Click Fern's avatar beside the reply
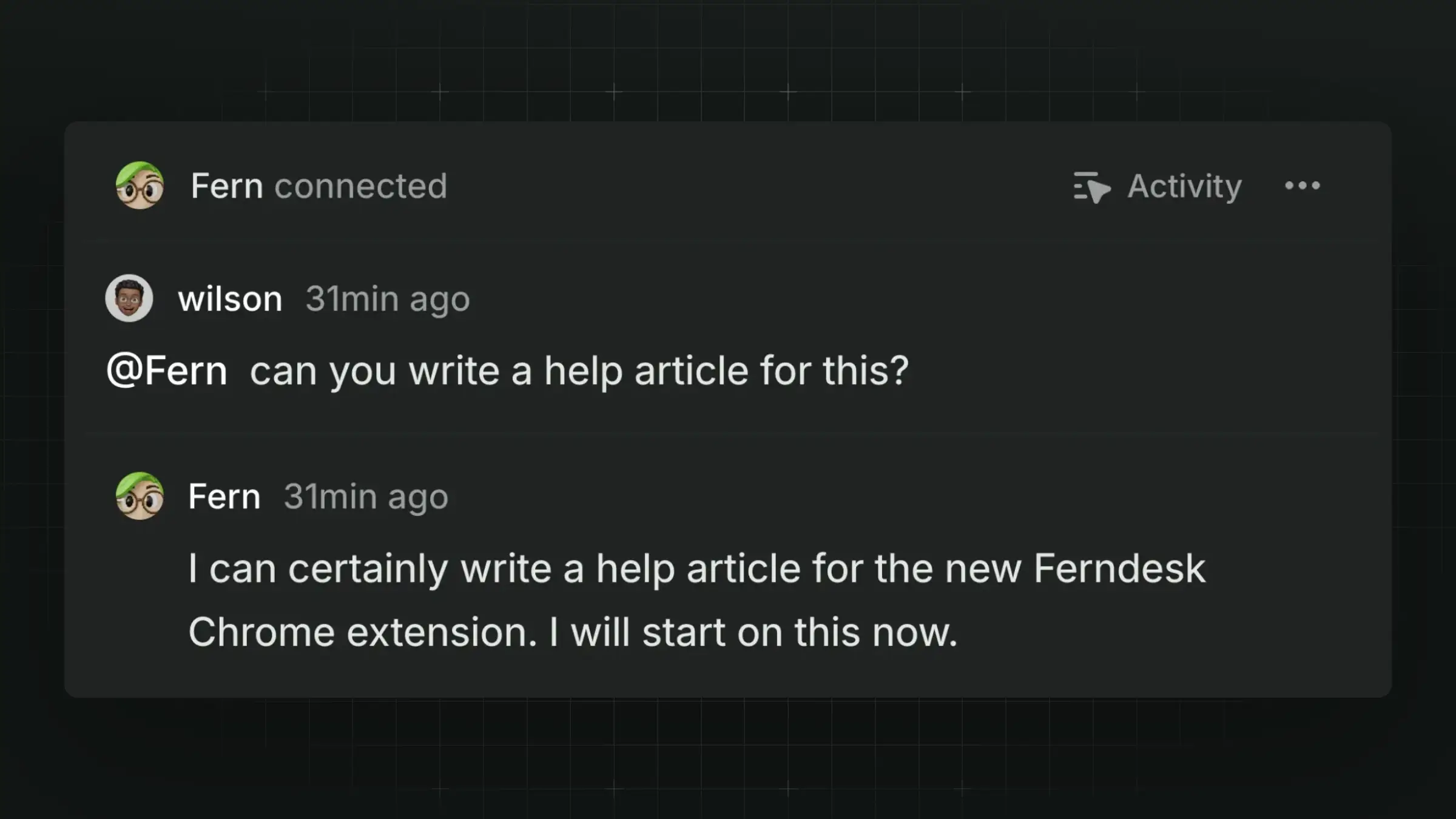 coord(140,496)
